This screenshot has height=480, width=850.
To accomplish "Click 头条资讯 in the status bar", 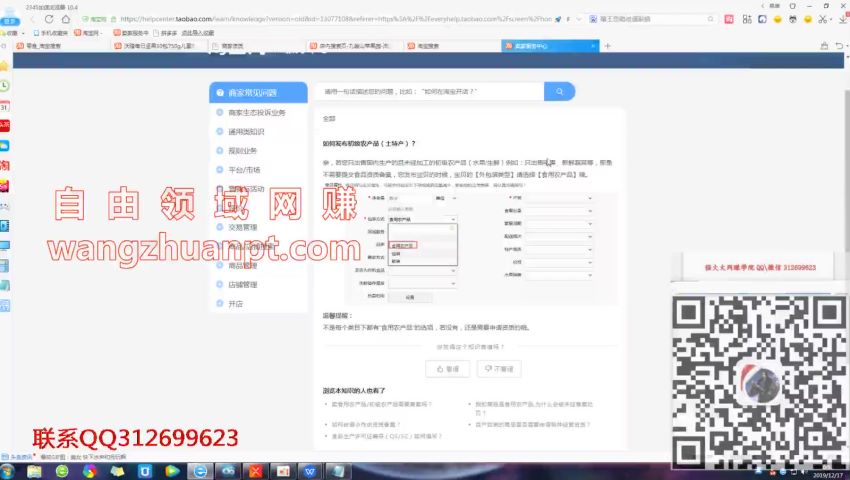I will 19,457.
